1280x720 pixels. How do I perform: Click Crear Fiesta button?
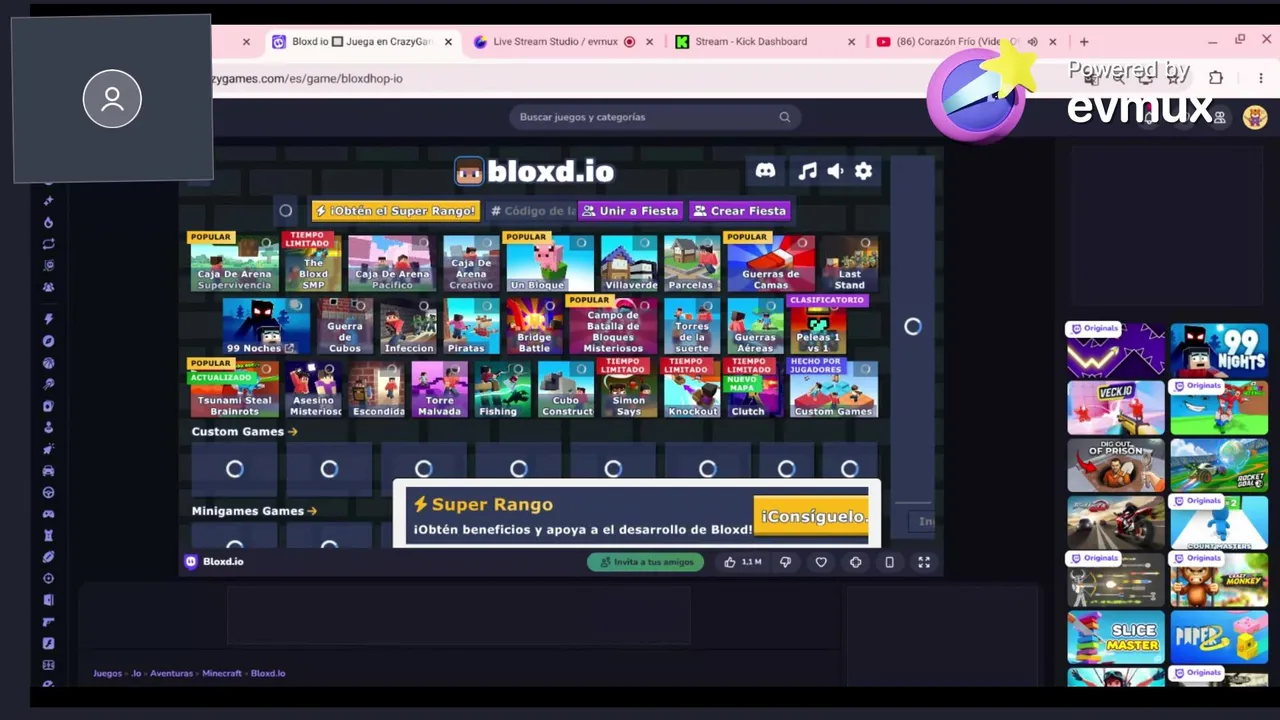tap(740, 211)
